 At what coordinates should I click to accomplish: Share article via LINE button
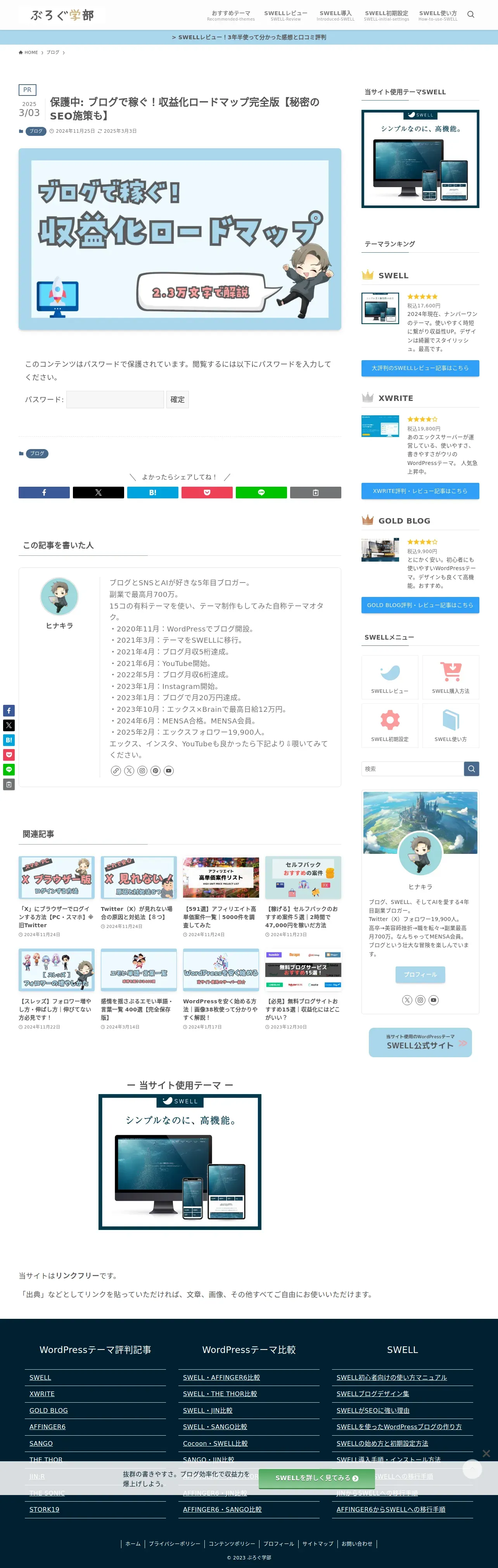pyautogui.click(x=261, y=493)
